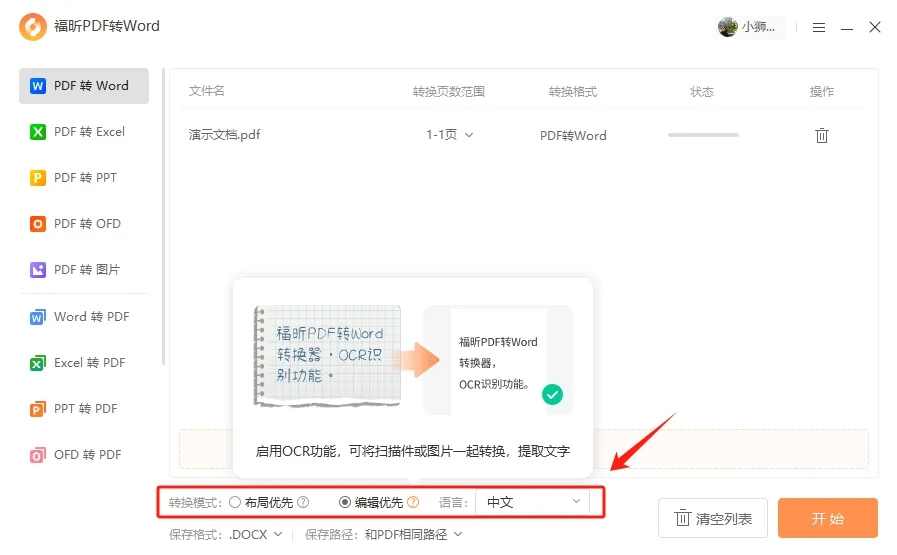897x555 pixels.
Task: Click the 福昕PDF转Word title text
Action: coord(107,26)
